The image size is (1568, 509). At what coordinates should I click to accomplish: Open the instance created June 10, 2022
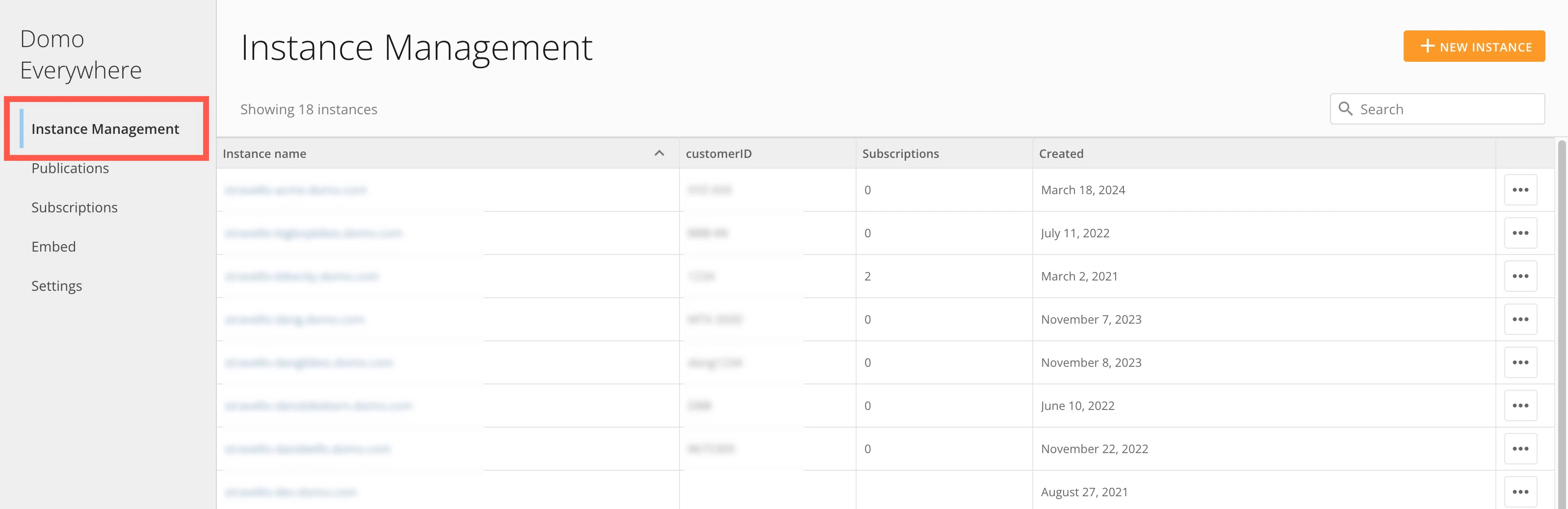[318, 406]
